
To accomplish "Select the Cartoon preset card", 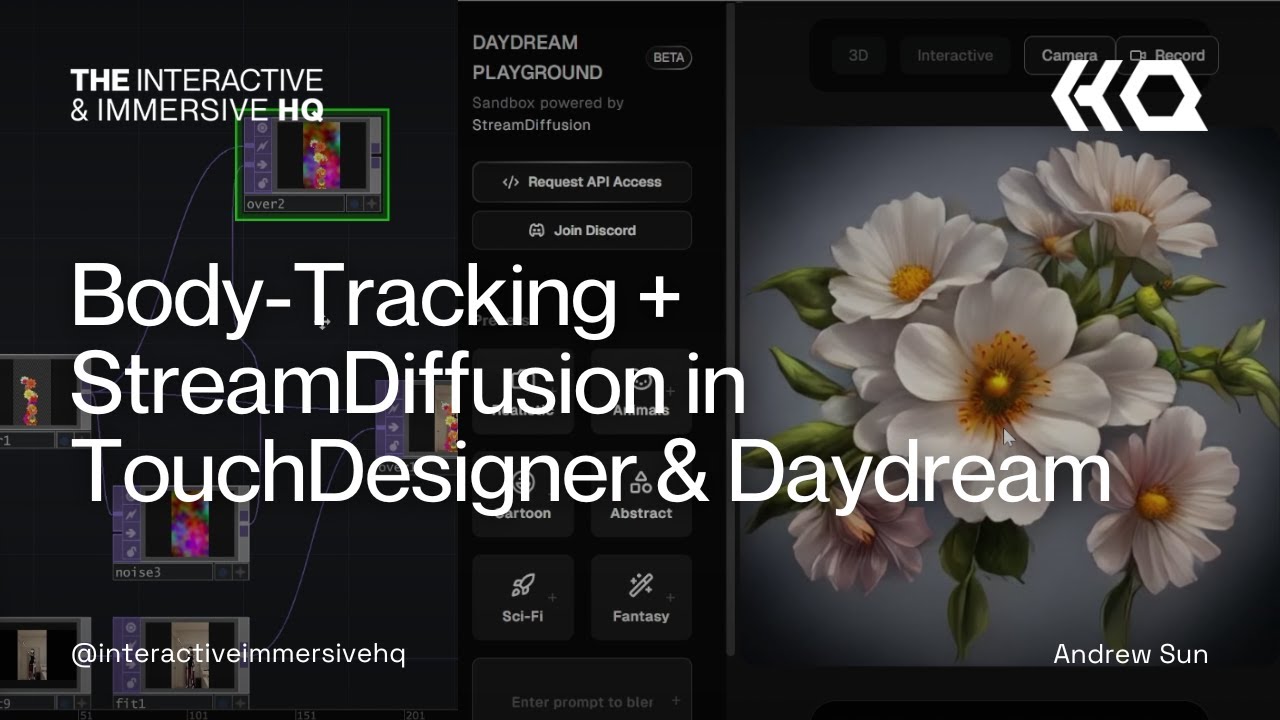I will tap(523, 495).
